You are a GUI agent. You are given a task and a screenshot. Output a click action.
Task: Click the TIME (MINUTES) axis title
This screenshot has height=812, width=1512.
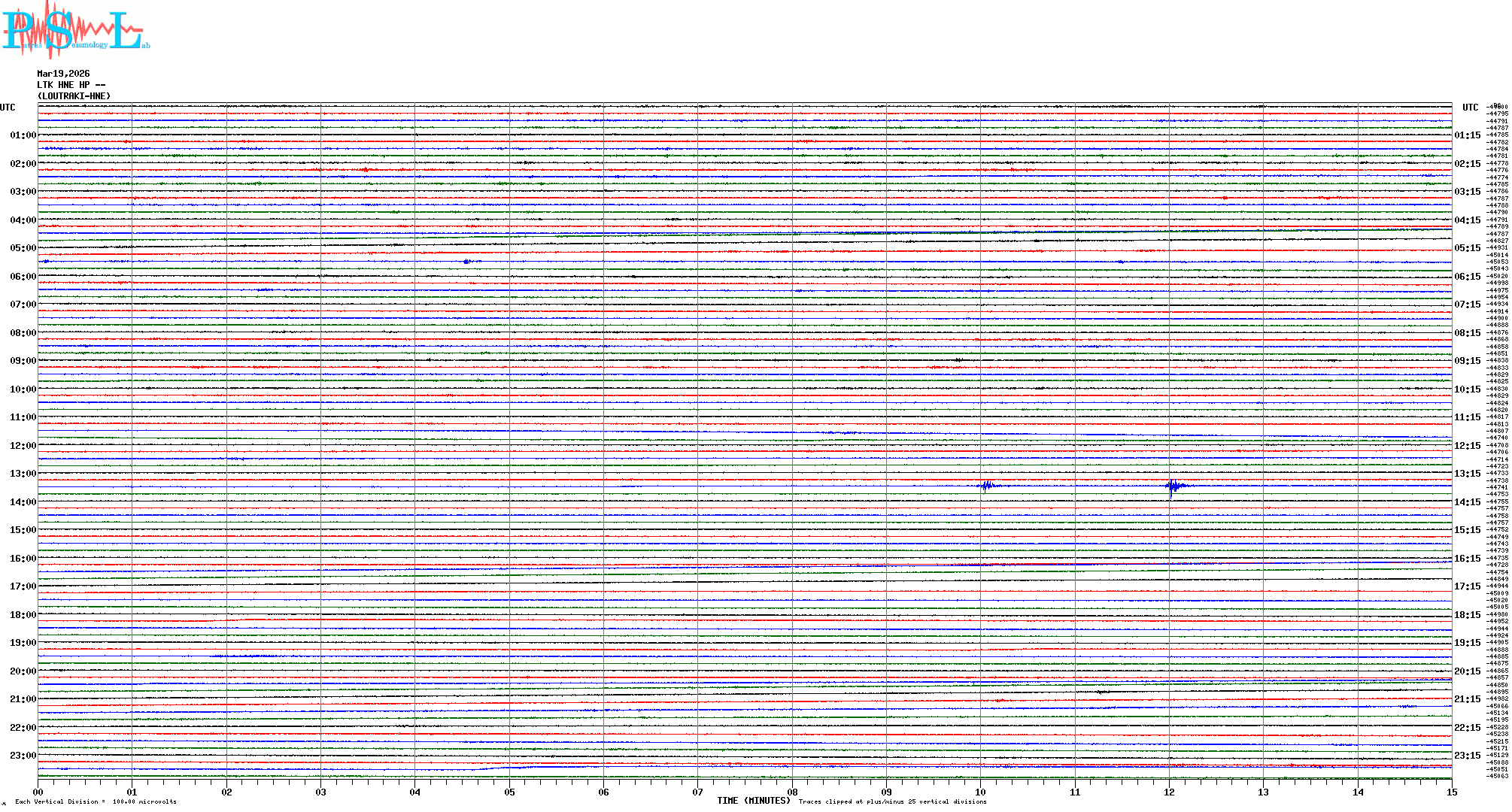(x=753, y=801)
